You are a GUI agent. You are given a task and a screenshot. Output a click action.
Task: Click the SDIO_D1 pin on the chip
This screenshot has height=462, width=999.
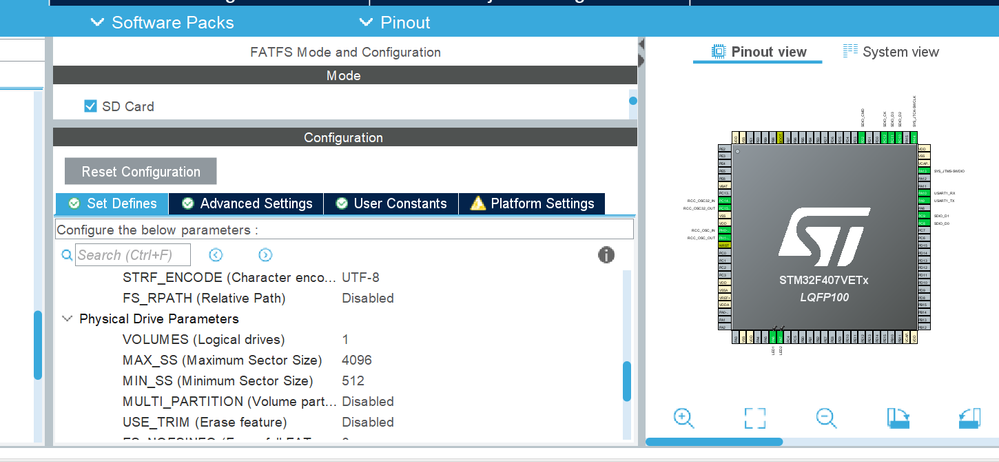(x=924, y=215)
